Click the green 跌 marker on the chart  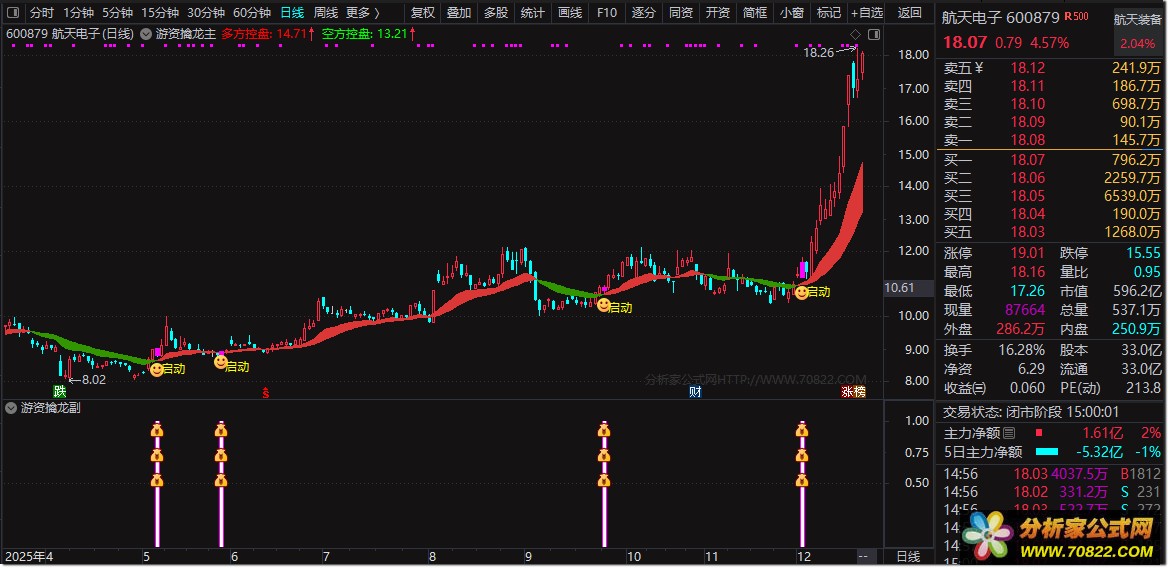point(61,391)
